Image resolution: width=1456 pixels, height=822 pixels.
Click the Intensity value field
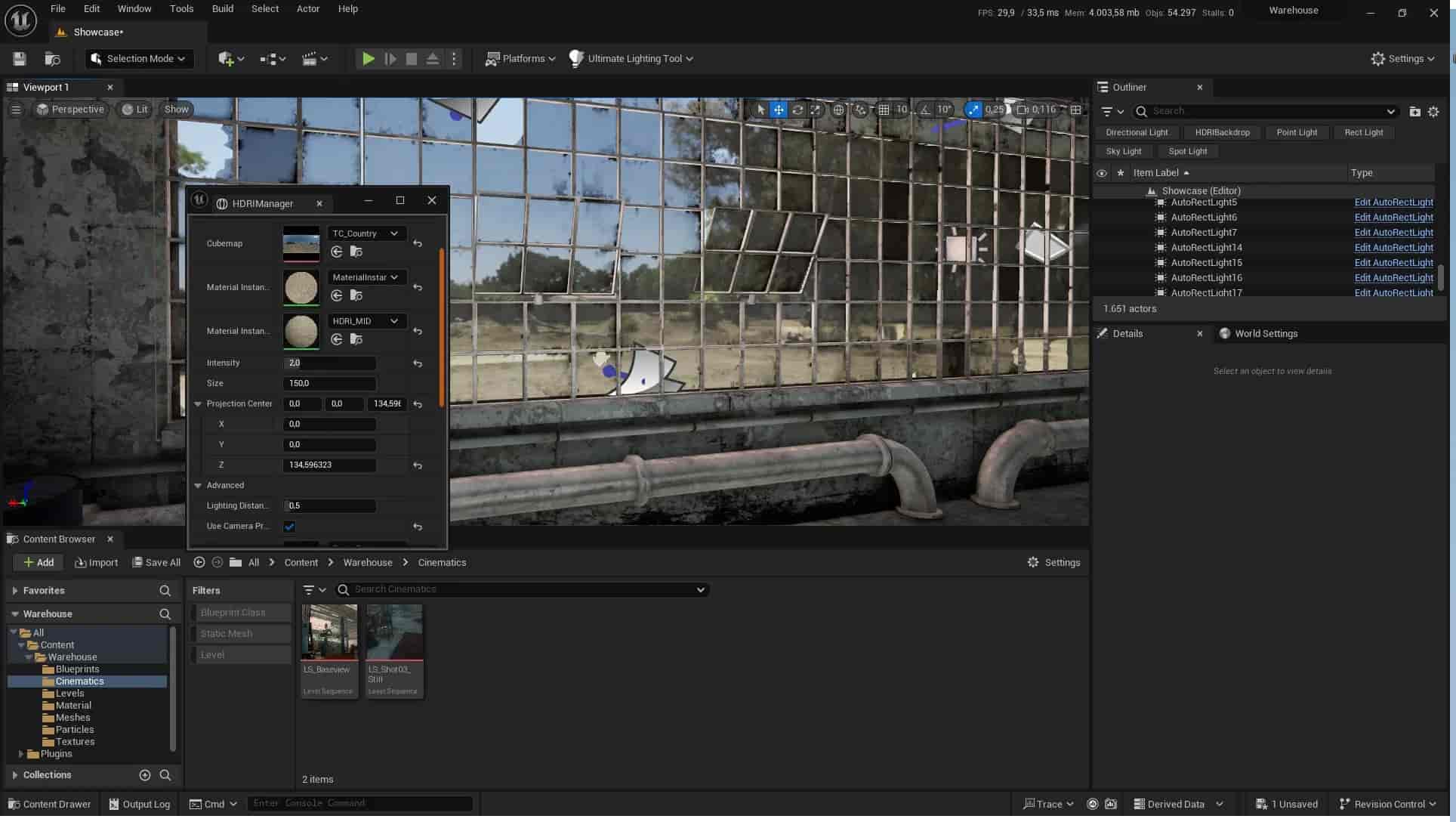[329, 364]
